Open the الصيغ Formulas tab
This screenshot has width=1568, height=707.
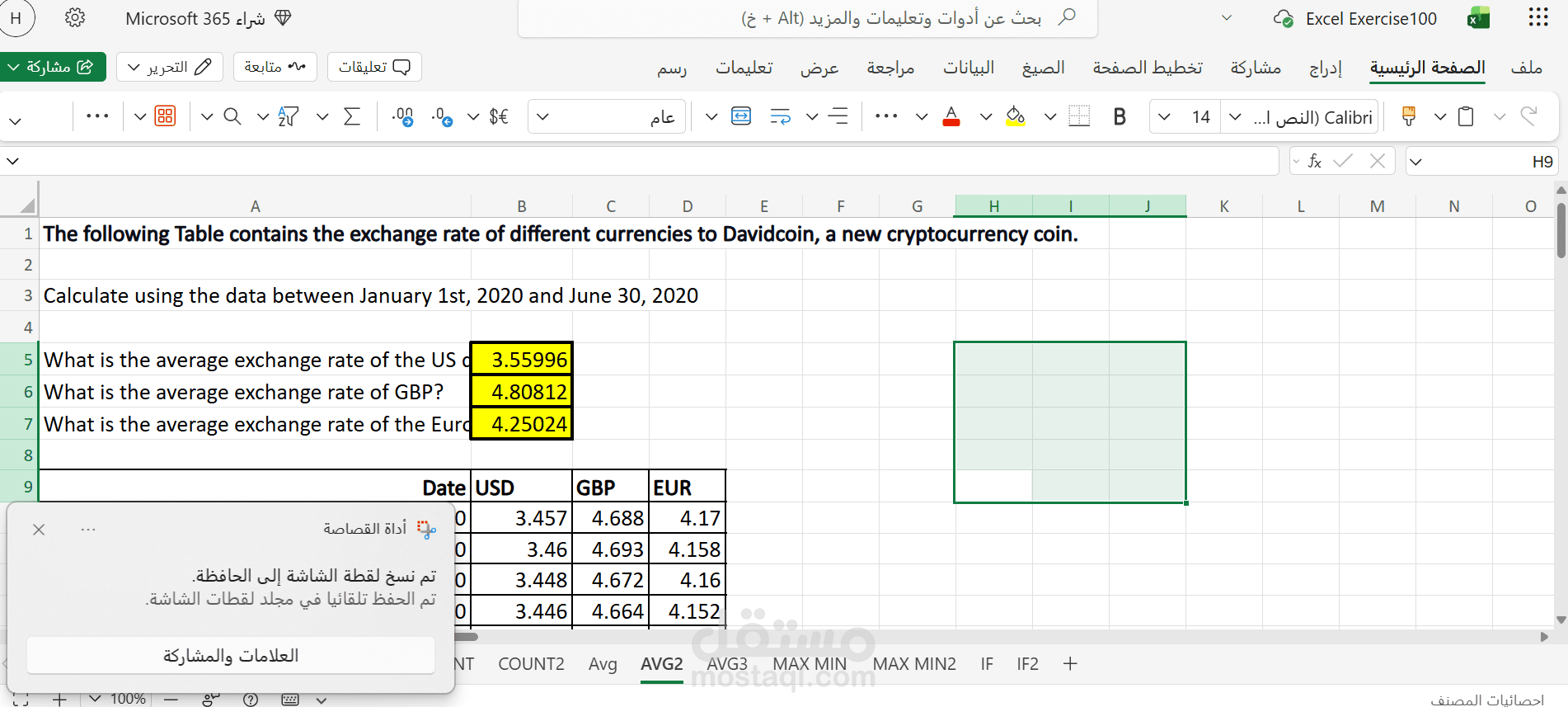tap(1044, 67)
